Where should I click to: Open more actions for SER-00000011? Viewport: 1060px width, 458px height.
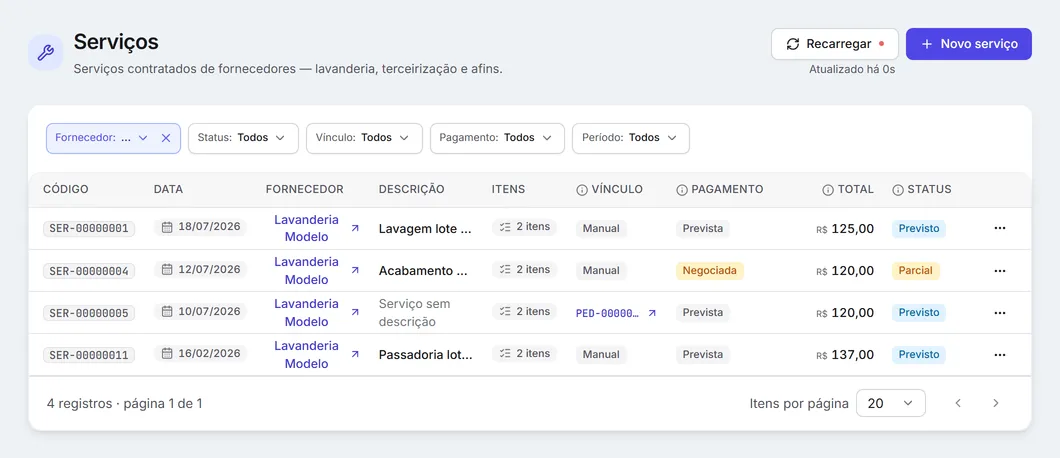(x=1000, y=354)
